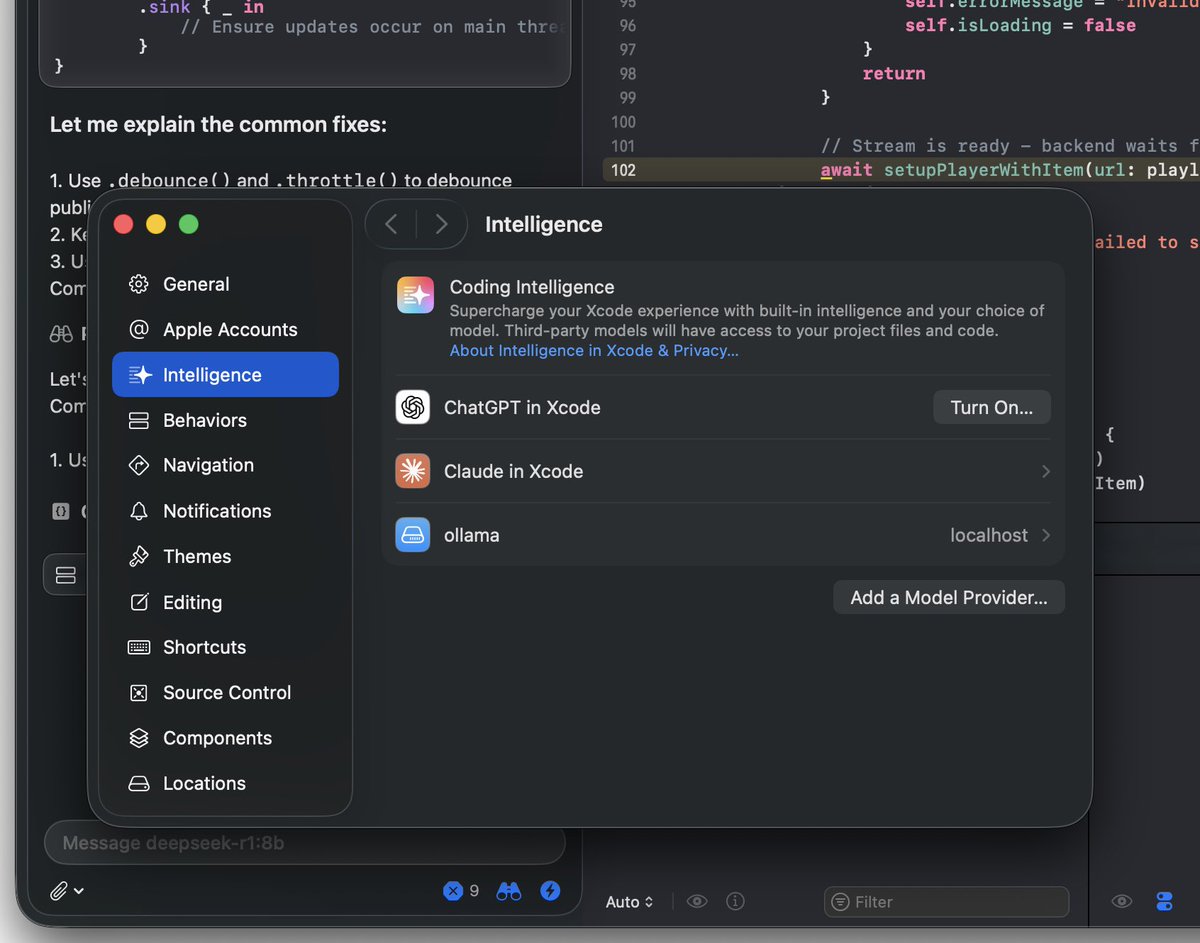Open the Notifications settings pane
This screenshot has width=1200, height=943.
coord(225,511)
